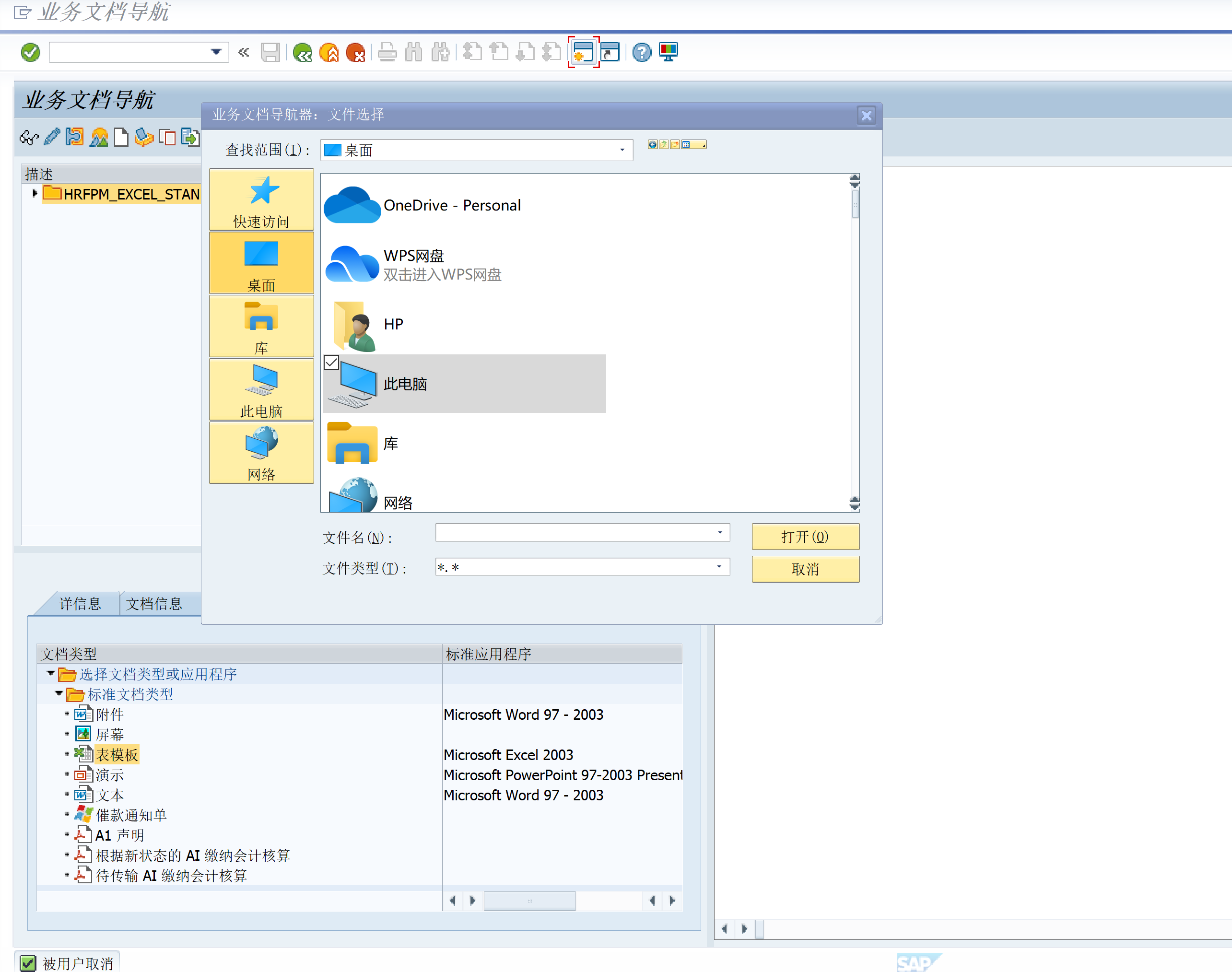Screen dimensions: 1232x972
Task: Select the pencil edit icon below 业务文档导航
Action: tap(51, 137)
